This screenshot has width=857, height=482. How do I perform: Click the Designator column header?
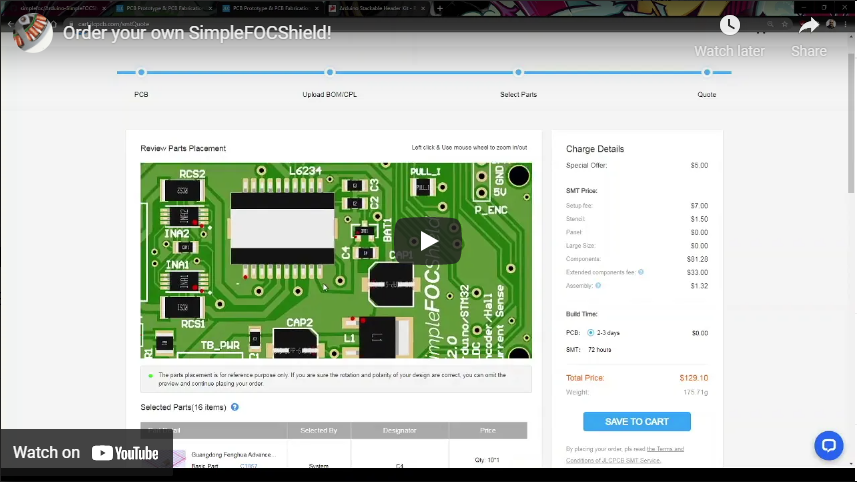[x=400, y=431]
